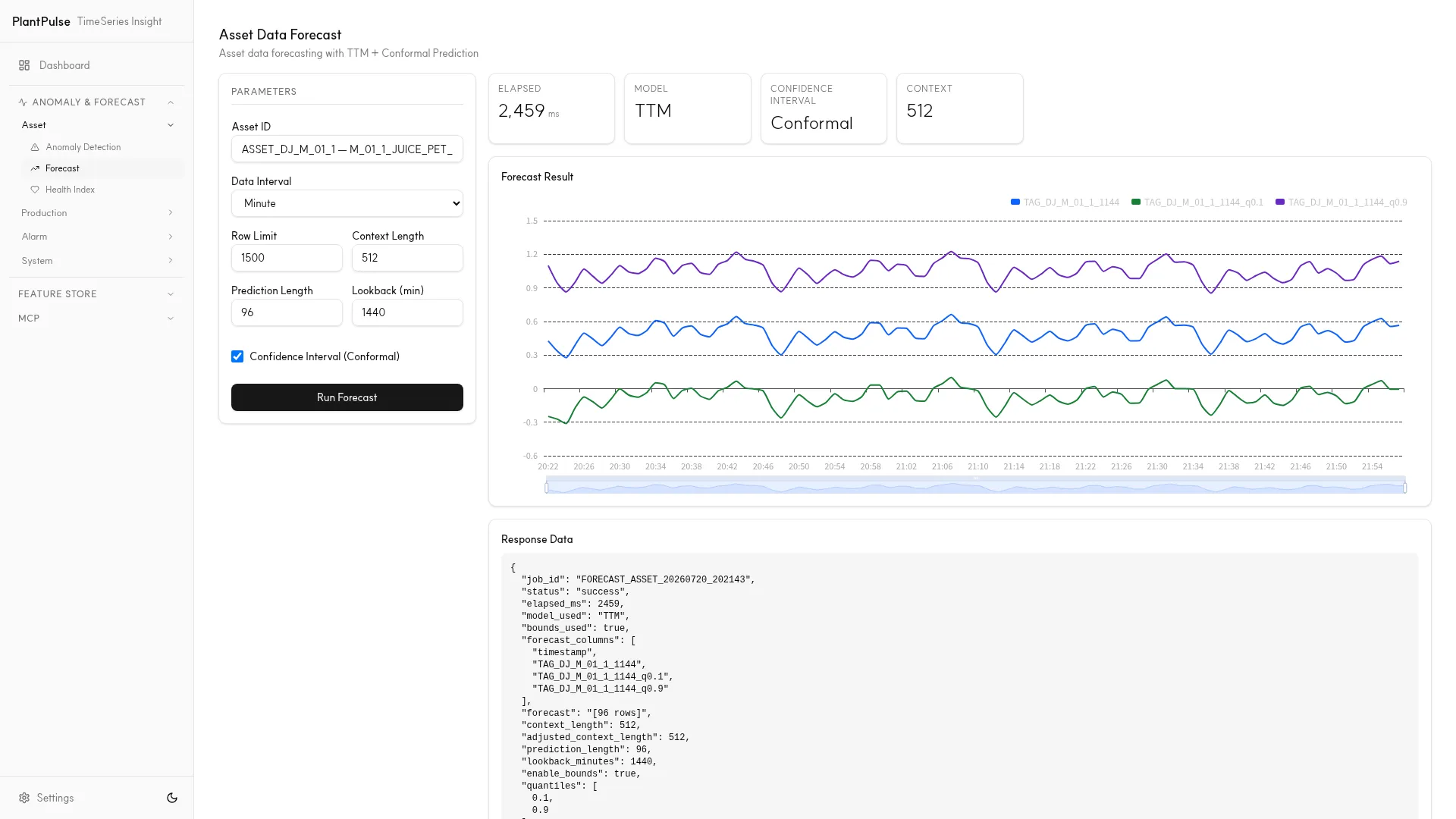Uncheck Confidence Interval (Conformal) checkbox

coord(237,356)
